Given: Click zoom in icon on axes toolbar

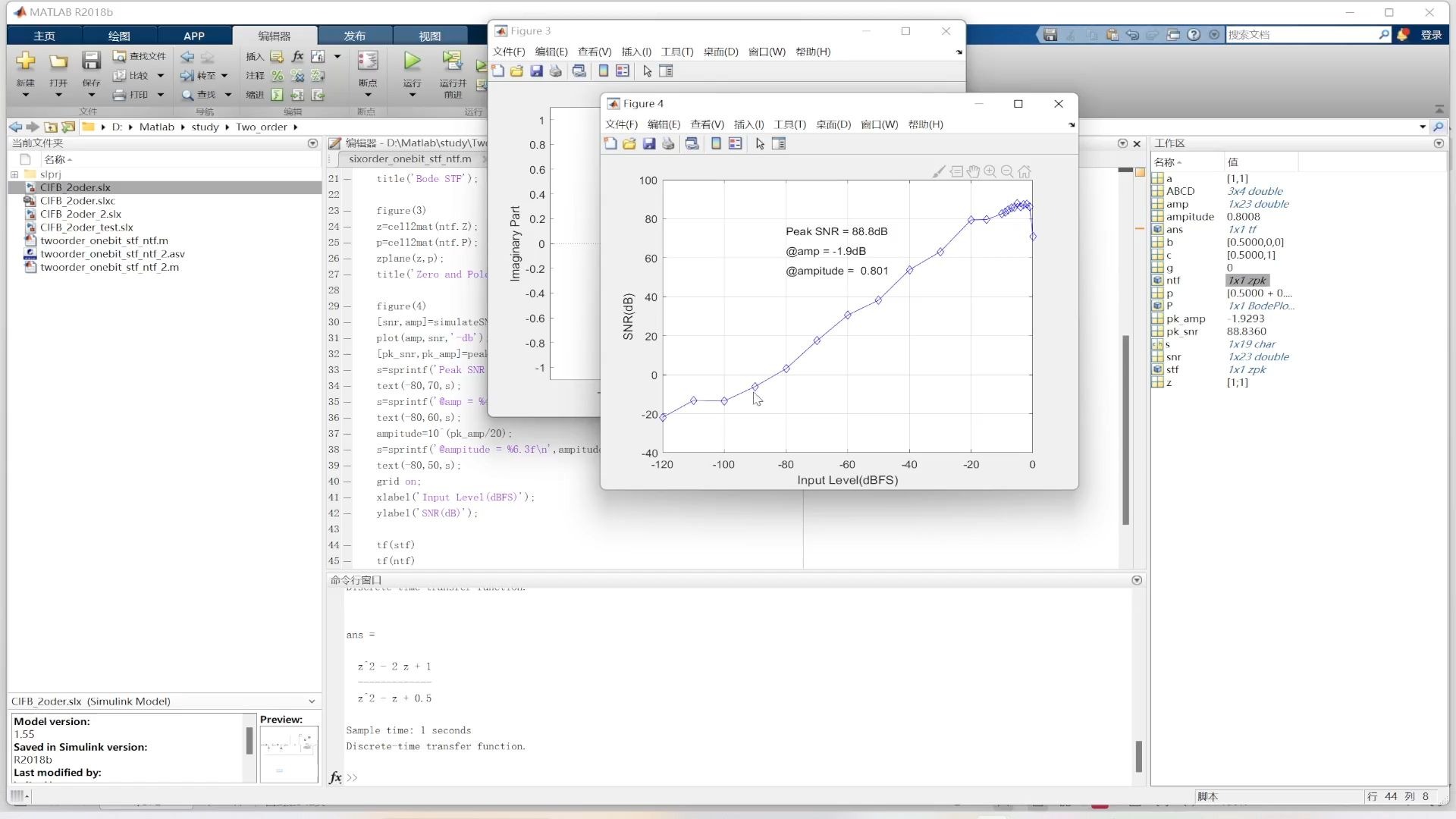Looking at the screenshot, I should 990,172.
